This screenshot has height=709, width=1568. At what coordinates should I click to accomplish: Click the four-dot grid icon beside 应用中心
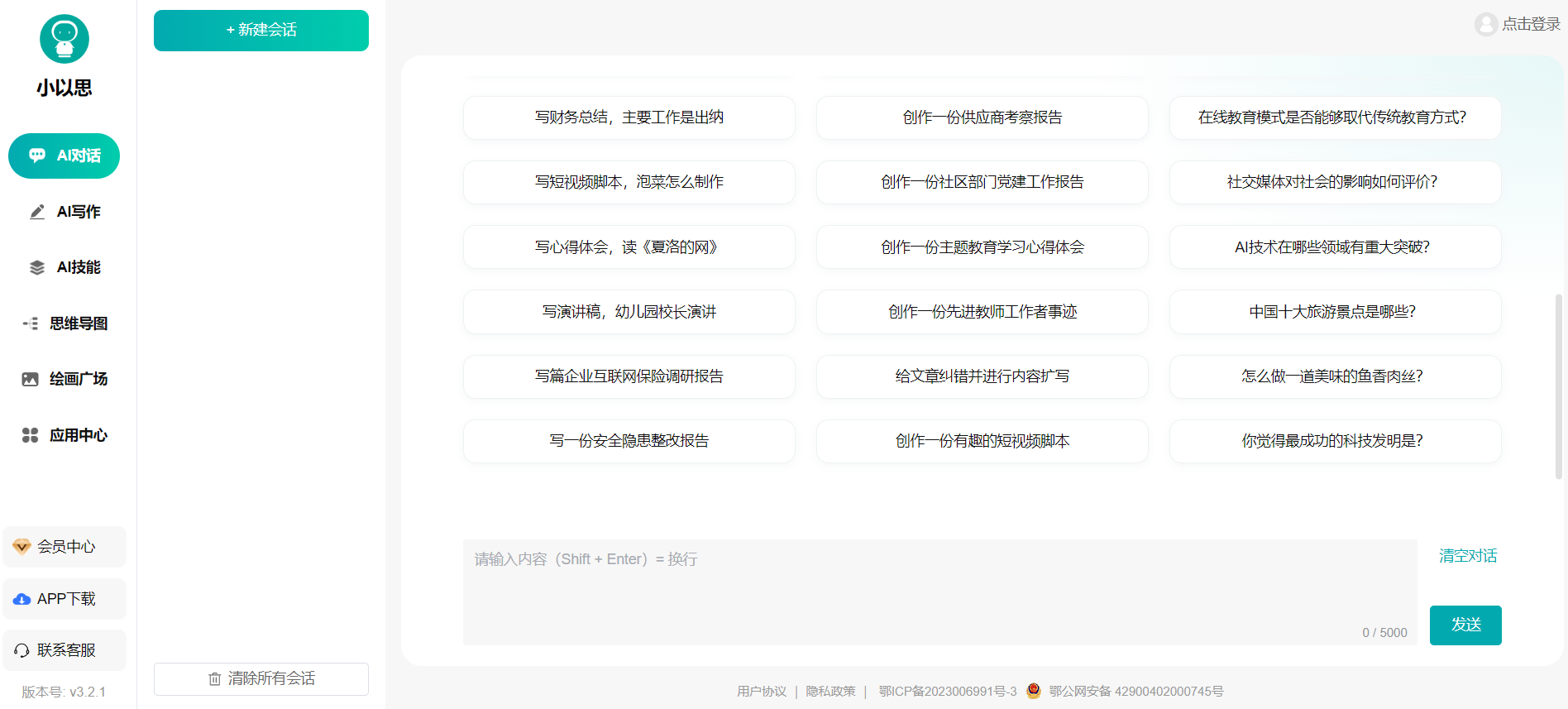tap(31, 435)
